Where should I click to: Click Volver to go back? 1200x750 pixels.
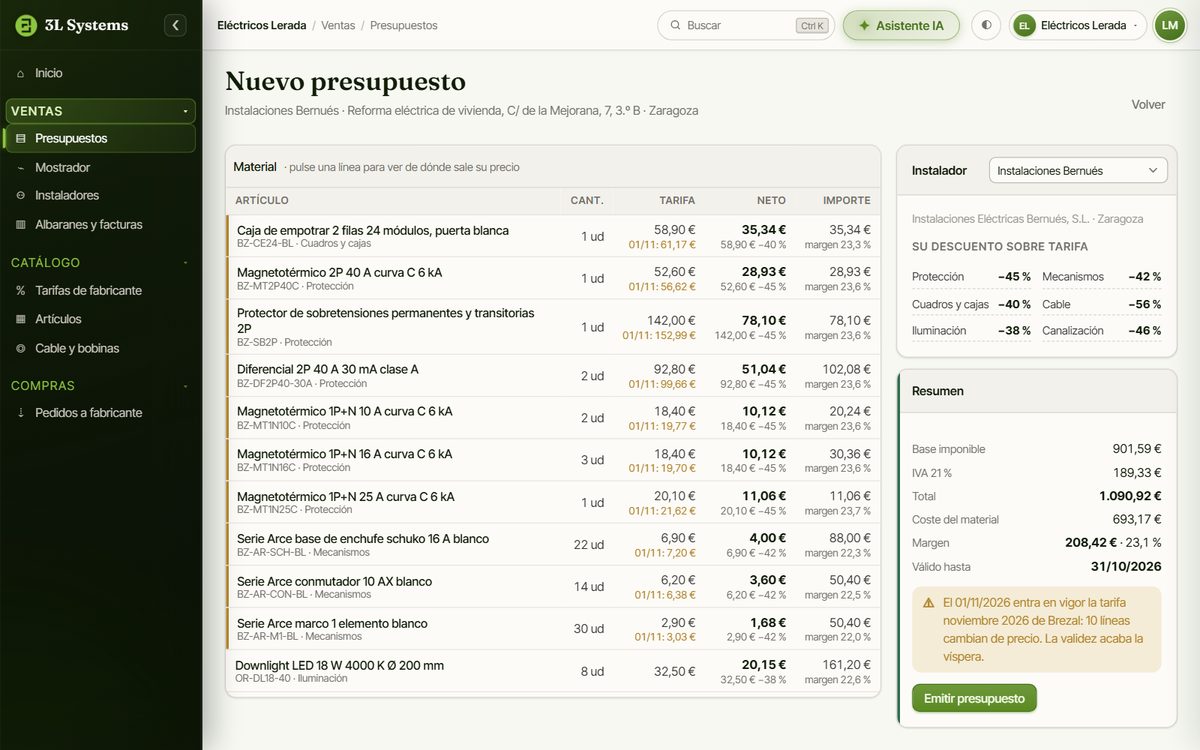[1148, 104]
